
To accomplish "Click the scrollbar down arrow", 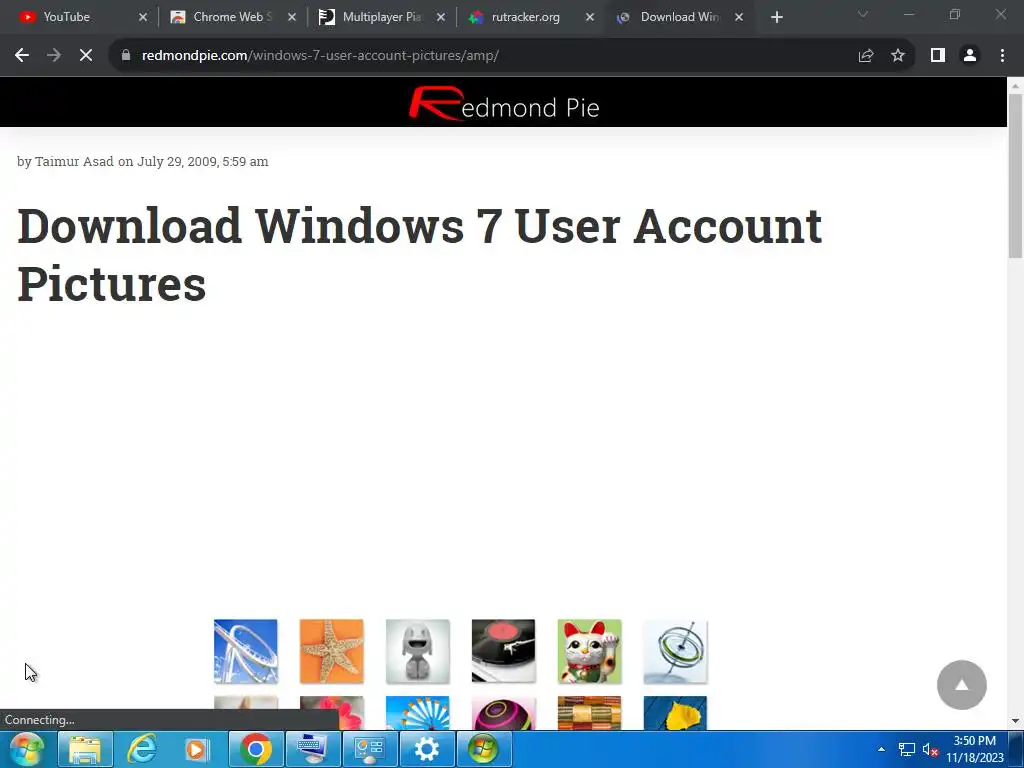I will coord(1016,722).
